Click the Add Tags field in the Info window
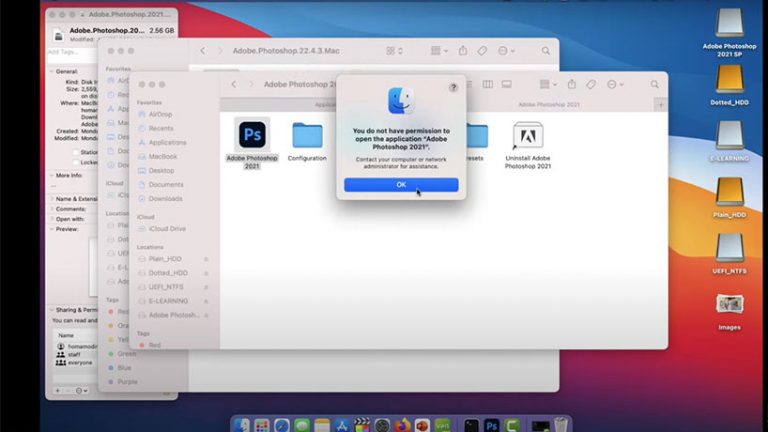 coord(72,52)
